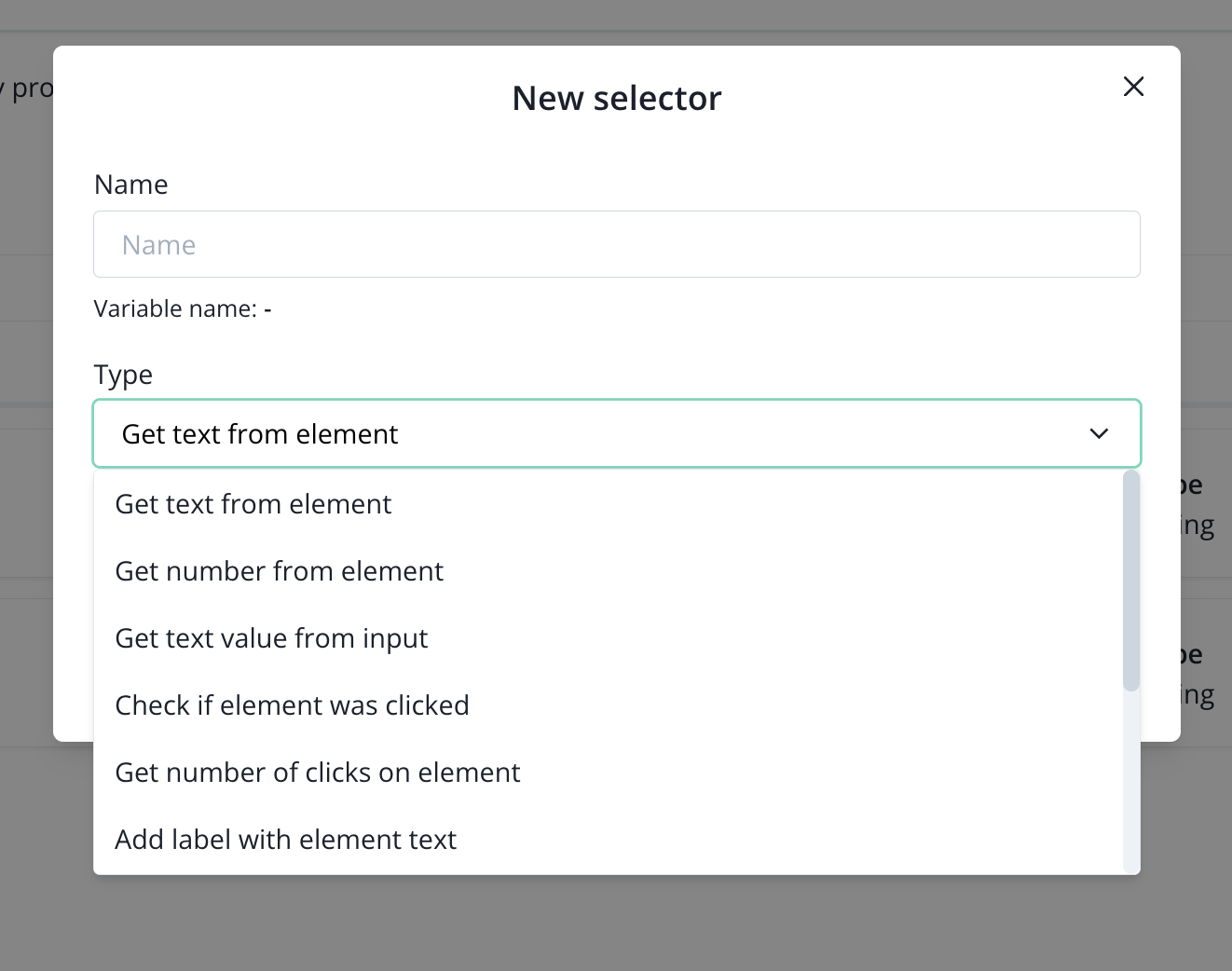
Task: Click the dimmed backdrop above the dialog
Action: point(615,19)
